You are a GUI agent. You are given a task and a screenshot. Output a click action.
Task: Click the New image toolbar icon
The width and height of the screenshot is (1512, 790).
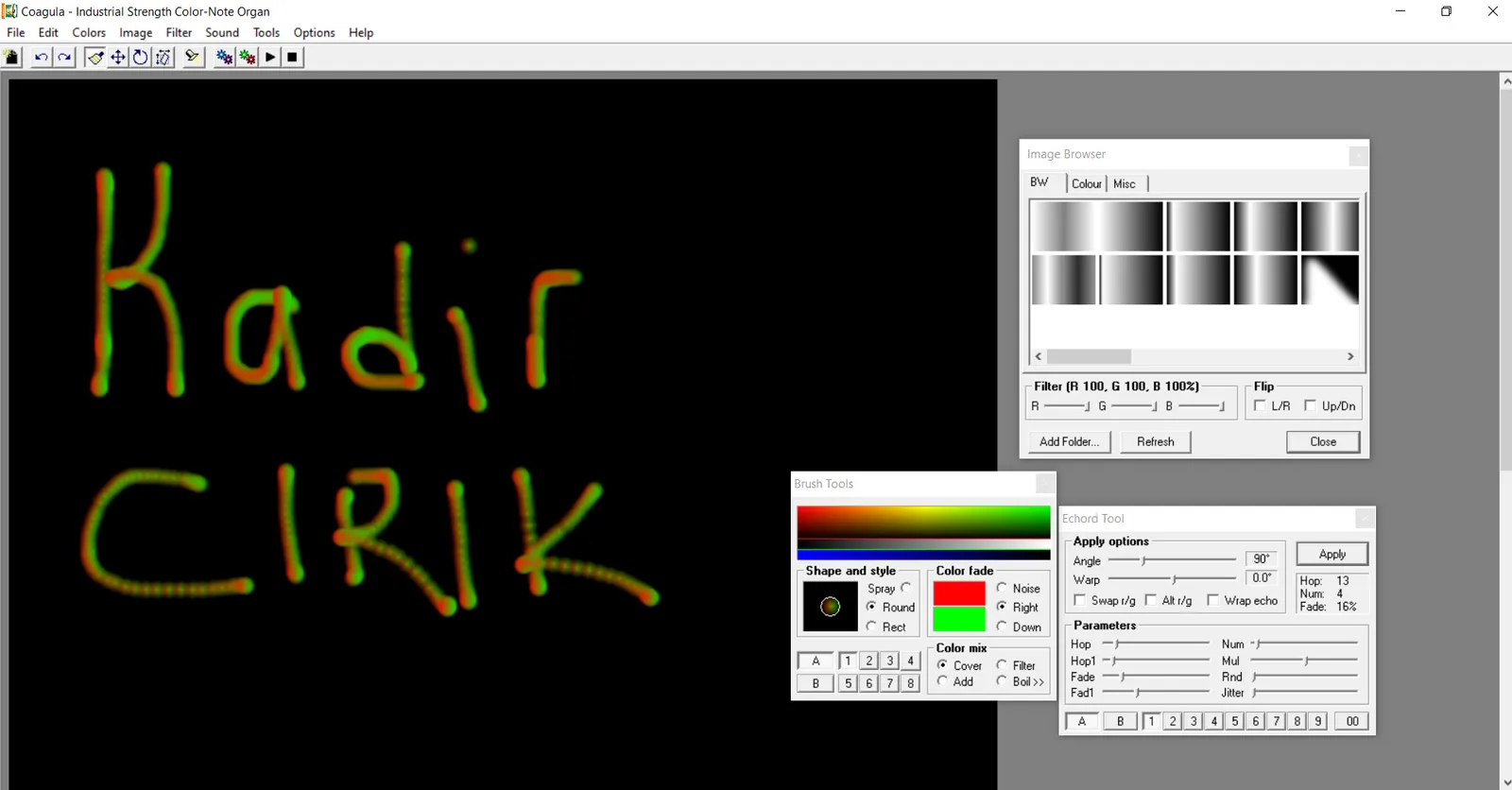click(12, 58)
